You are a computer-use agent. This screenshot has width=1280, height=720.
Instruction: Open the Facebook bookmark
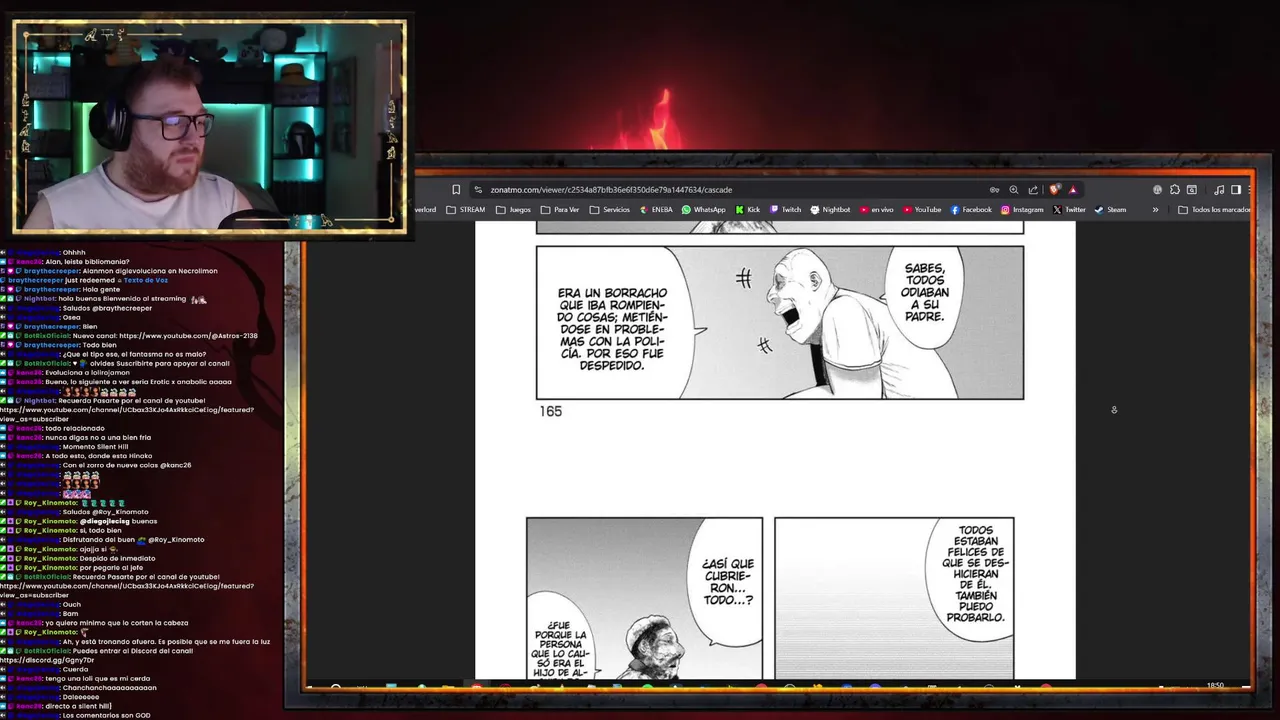[x=971, y=210]
